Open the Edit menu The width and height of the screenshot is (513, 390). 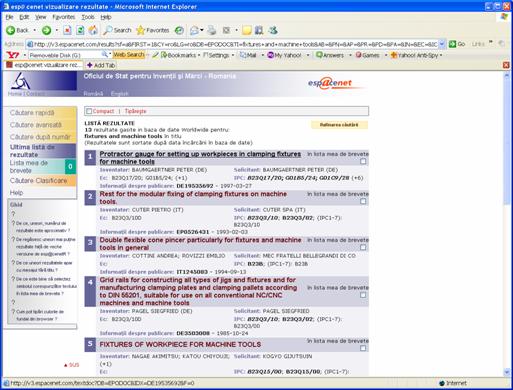[24, 17]
